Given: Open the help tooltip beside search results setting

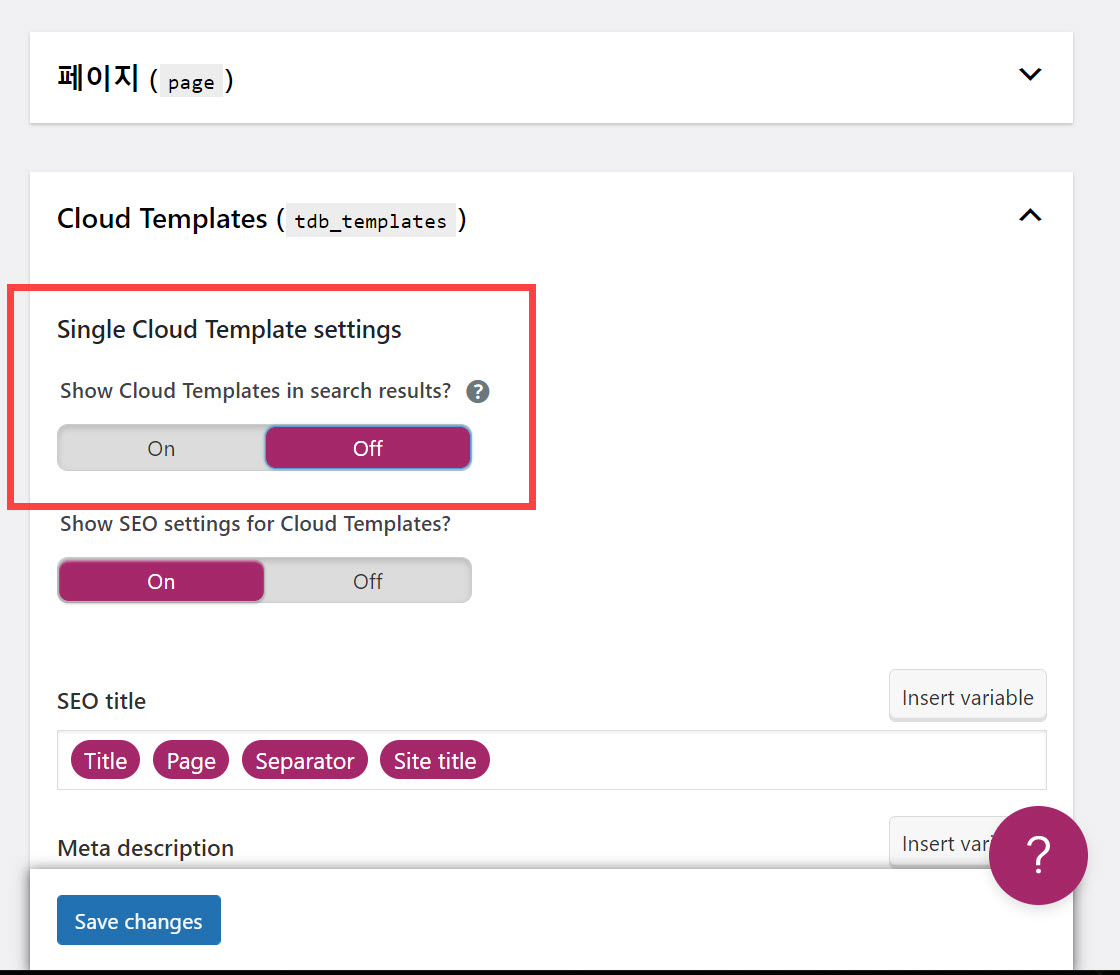Looking at the screenshot, I should click(477, 391).
